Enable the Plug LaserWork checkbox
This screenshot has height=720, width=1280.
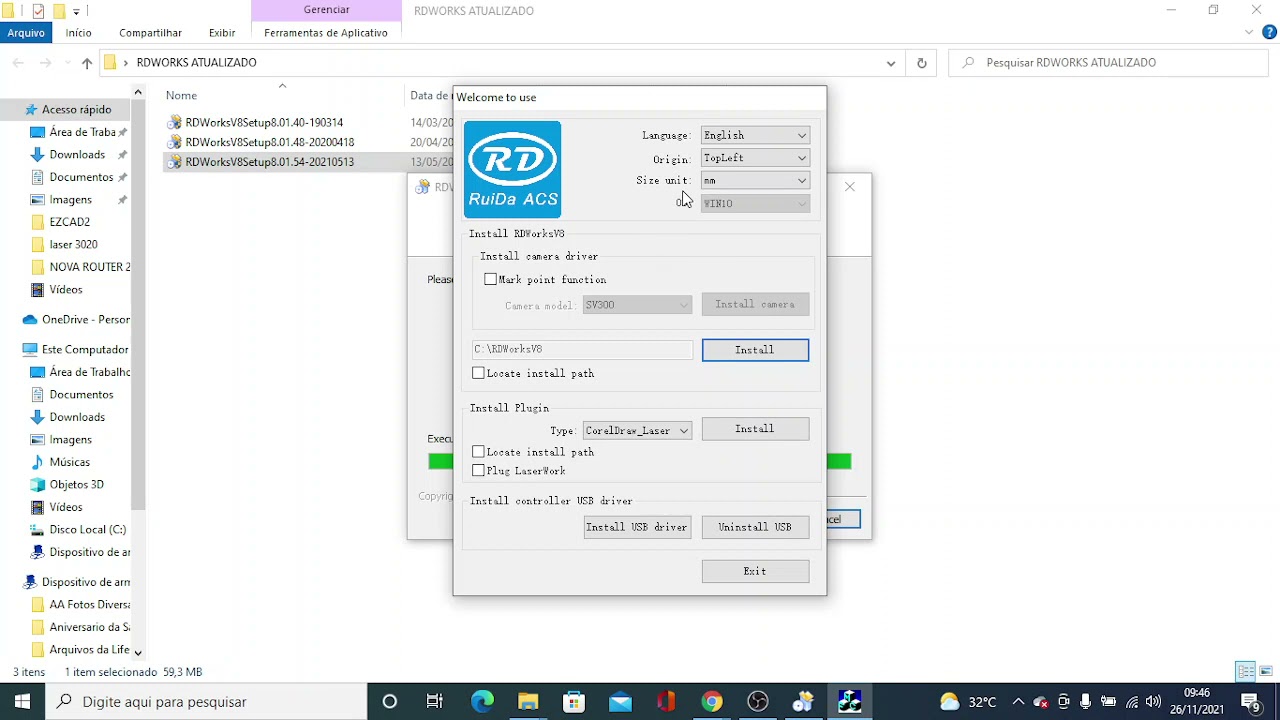point(478,471)
